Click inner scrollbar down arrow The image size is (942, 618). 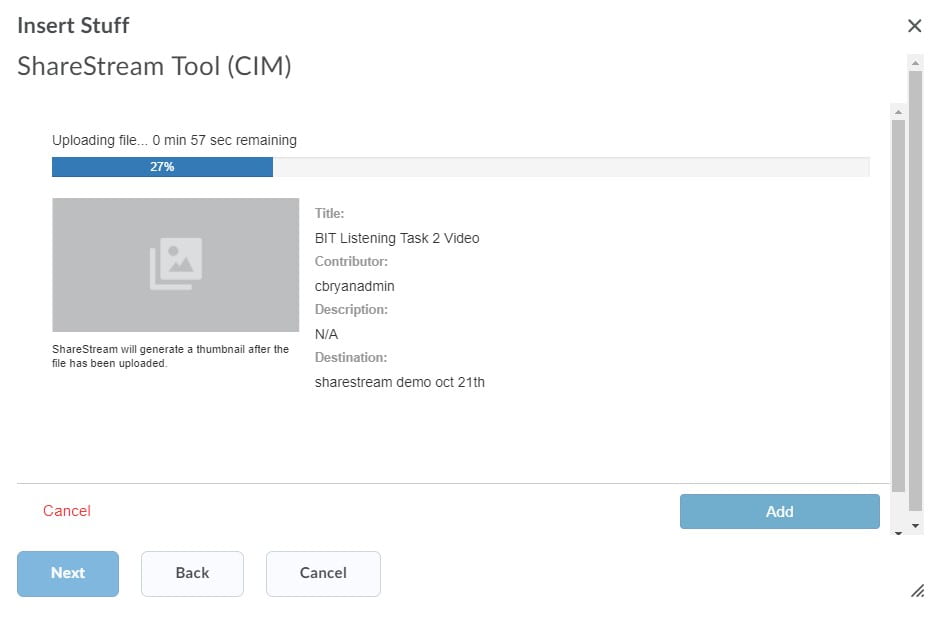pyautogui.click(x=898, y=533)
